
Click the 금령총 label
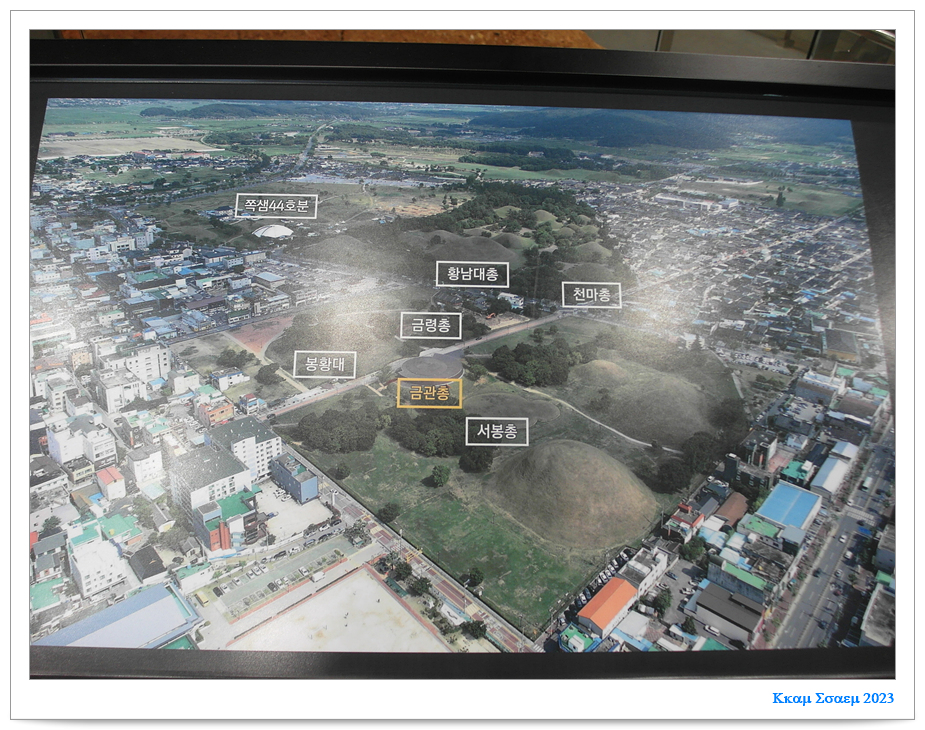[431, 325]
